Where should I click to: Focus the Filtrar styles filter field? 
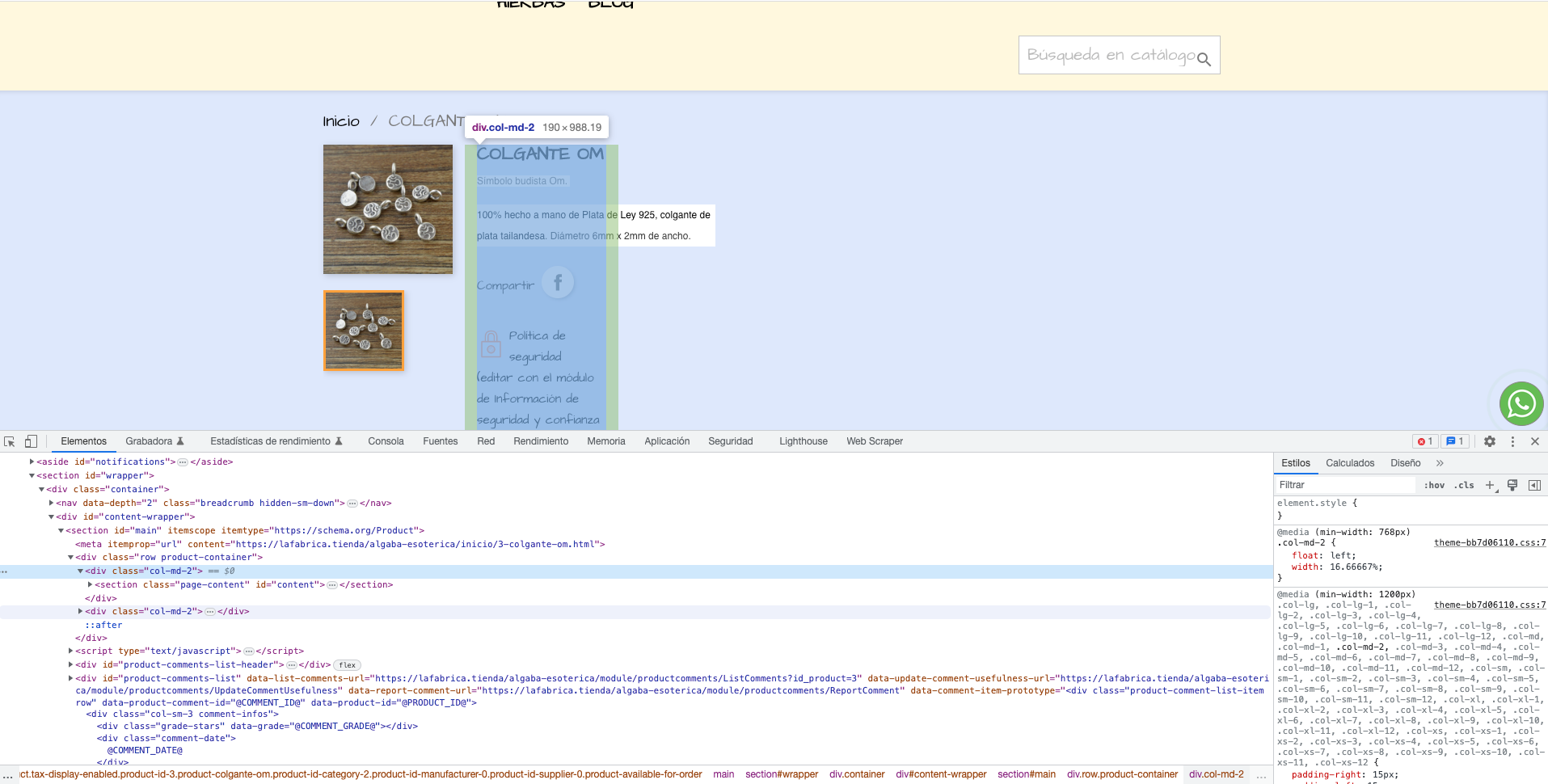click(1345, 485)
